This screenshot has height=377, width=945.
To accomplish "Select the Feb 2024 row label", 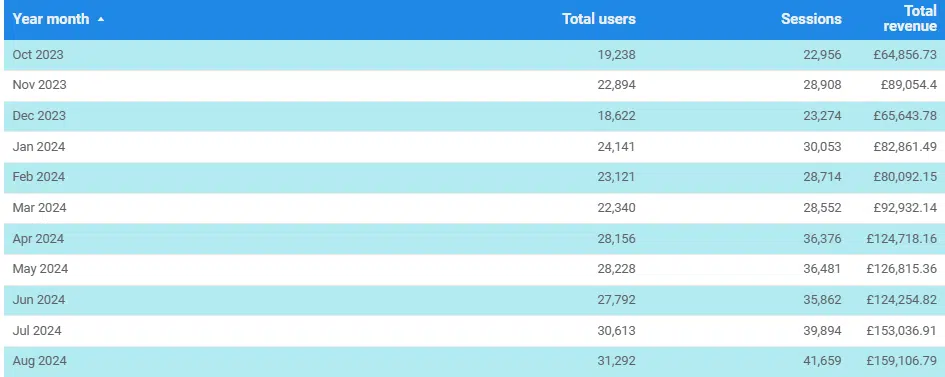I will point(39,177).
